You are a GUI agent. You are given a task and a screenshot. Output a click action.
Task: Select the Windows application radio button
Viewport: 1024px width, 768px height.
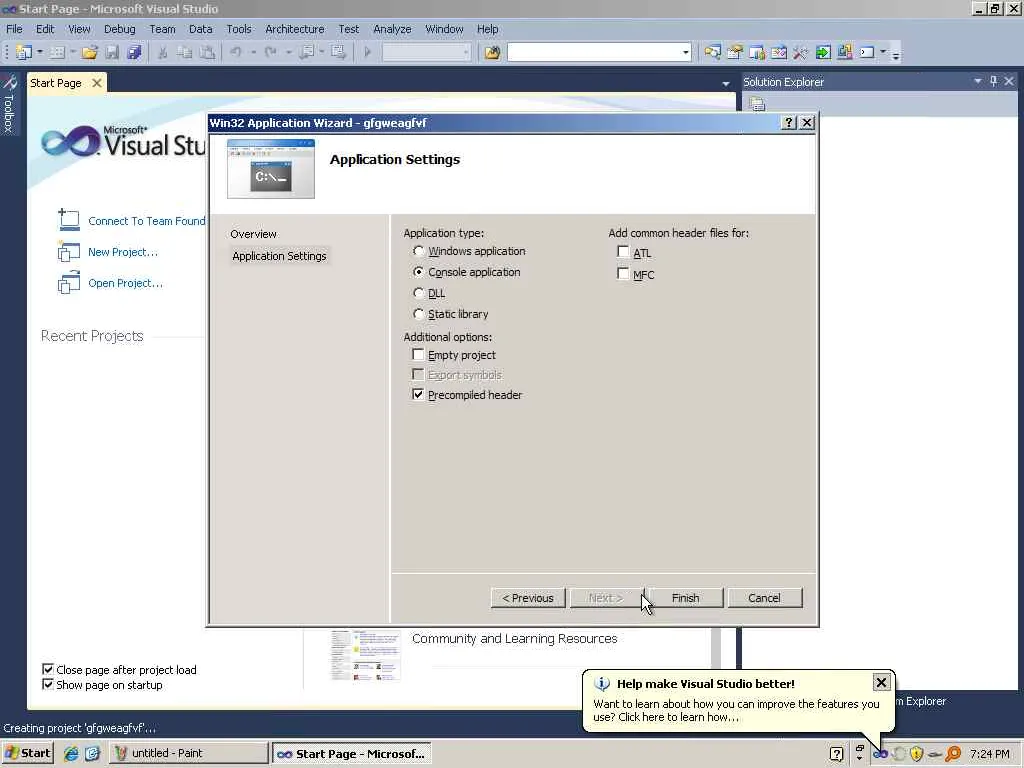tap(419, 251)
